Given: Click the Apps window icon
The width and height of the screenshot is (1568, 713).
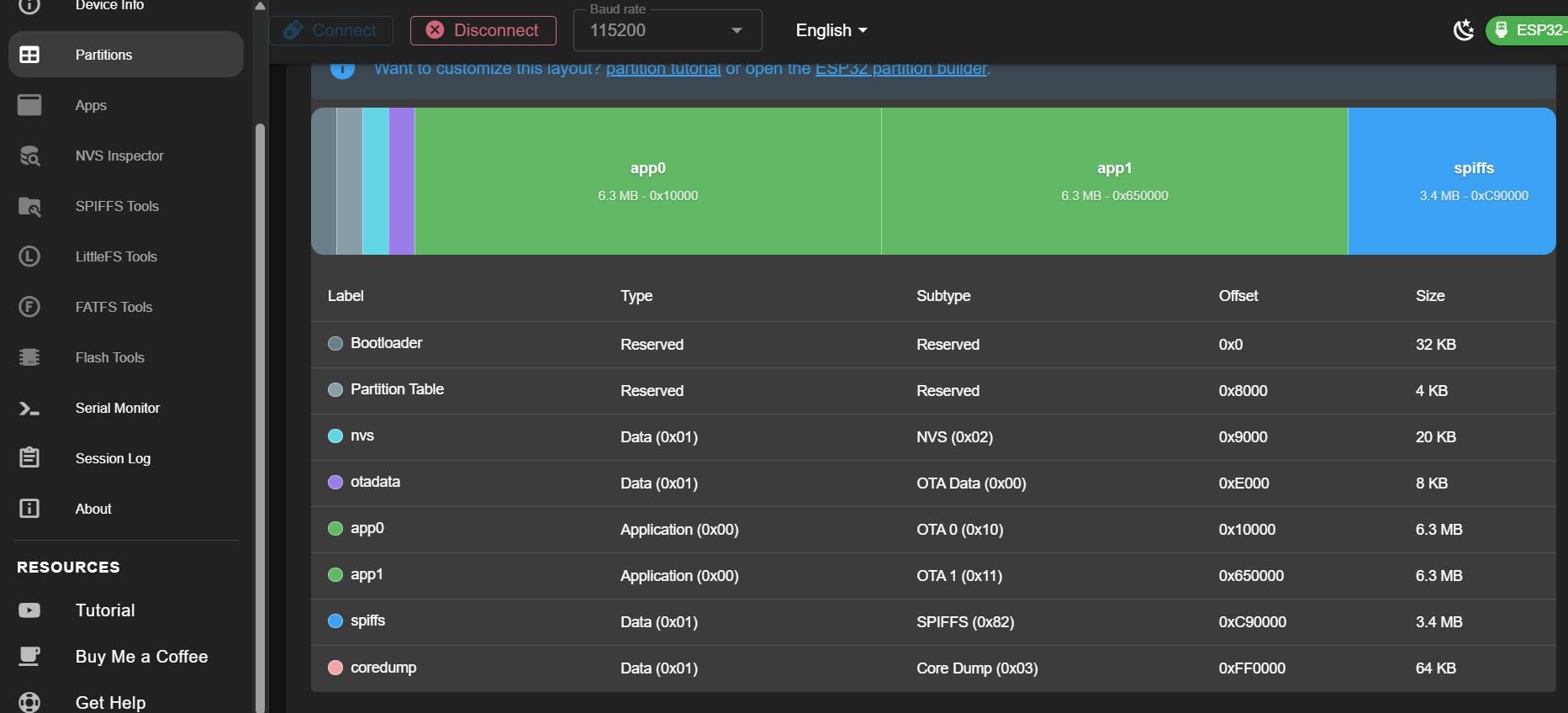Looking at the screenshot, I should 29,105.
